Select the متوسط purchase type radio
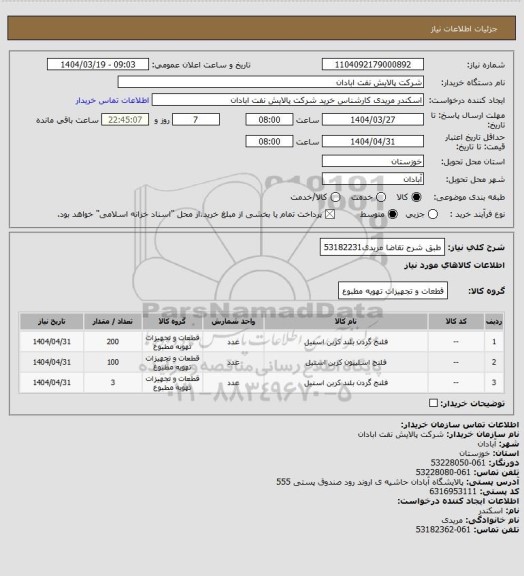Viewport: 524px width, 576px height. pyautogui.click(x=393, y=215)
